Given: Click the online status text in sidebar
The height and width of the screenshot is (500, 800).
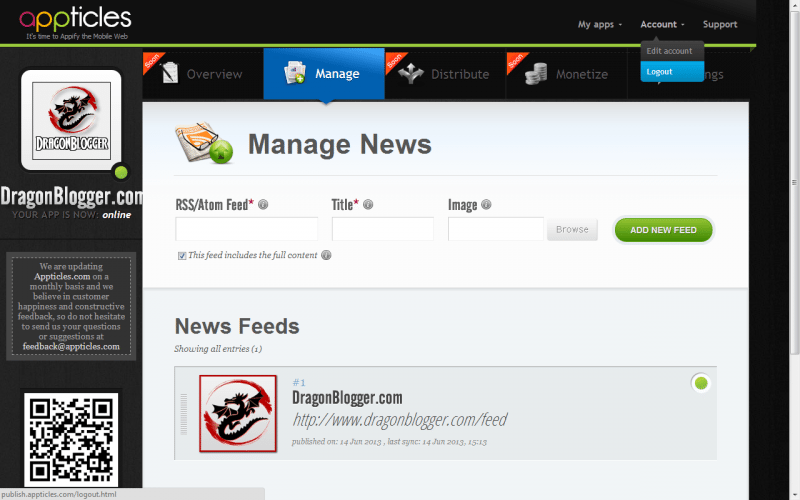Looking at the screenshot, I should point(116,215).
